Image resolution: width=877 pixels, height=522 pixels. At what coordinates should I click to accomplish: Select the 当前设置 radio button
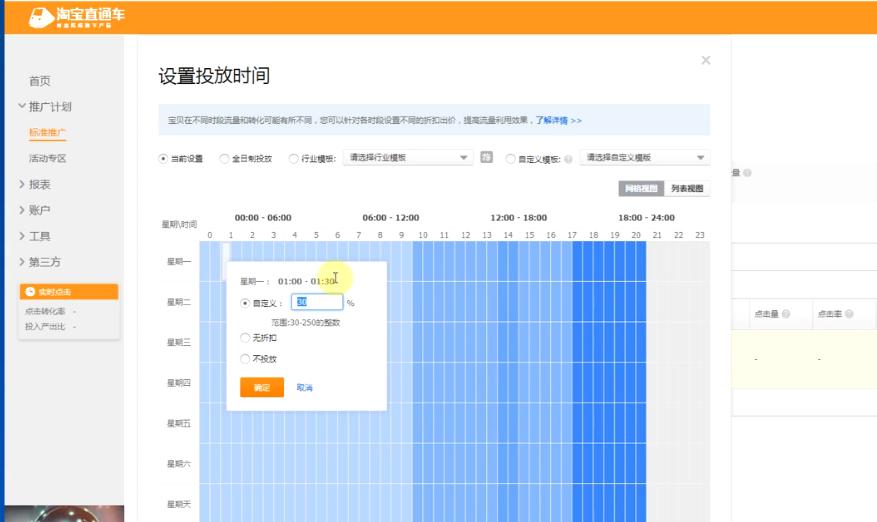click(163, 159)
